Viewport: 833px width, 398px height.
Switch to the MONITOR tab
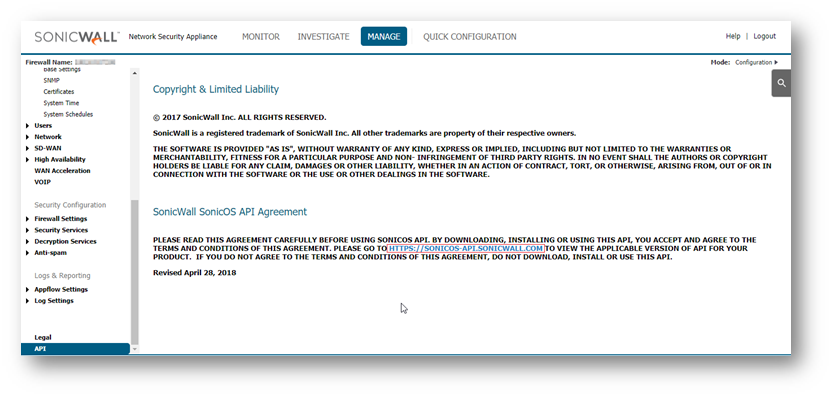[261, 37]
